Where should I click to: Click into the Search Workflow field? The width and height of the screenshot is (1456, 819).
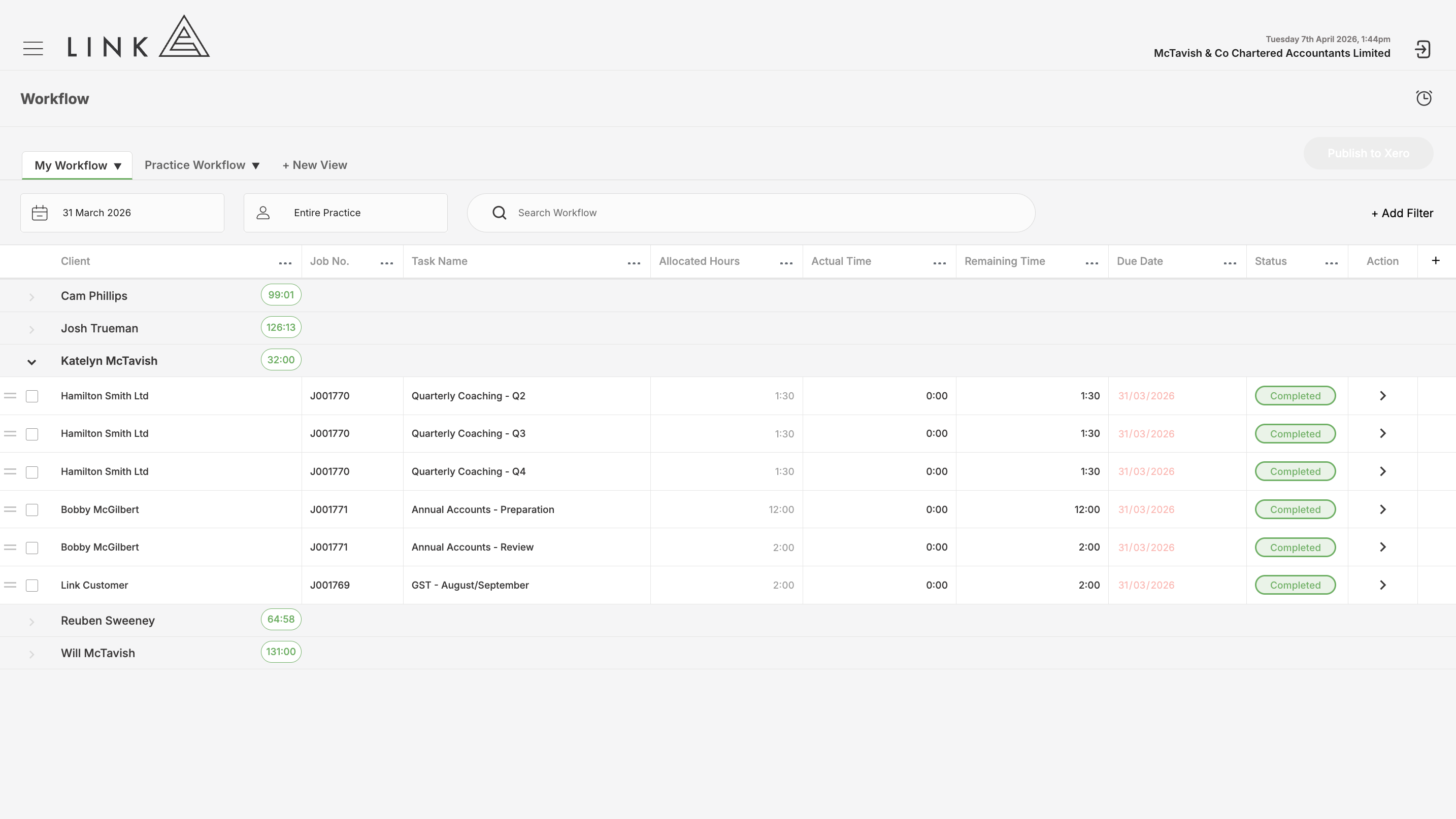[751, 213]
